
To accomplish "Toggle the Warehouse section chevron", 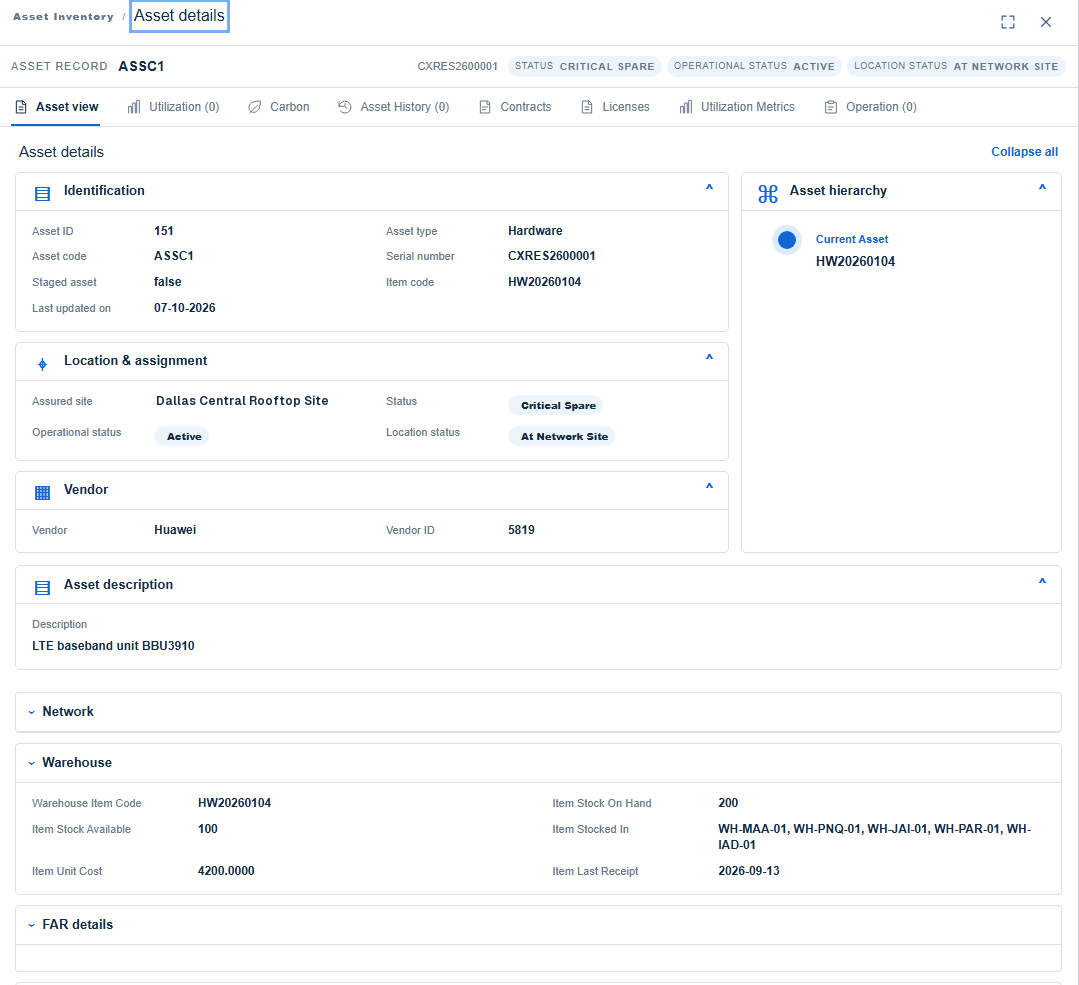I will [x=31, y=763].
